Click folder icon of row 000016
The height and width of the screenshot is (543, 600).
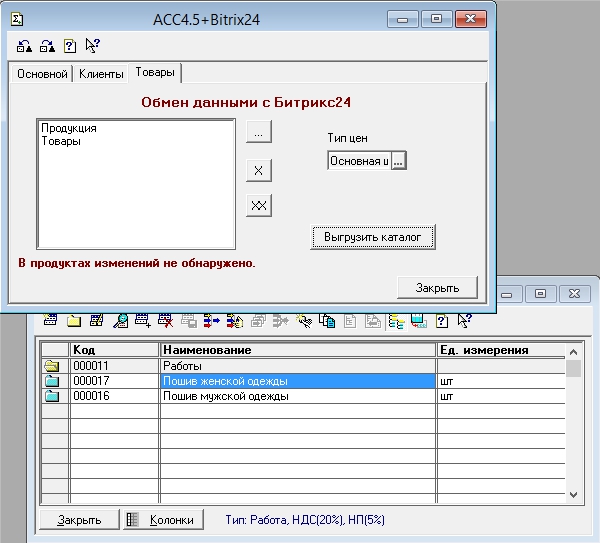(x=52, y=396)
